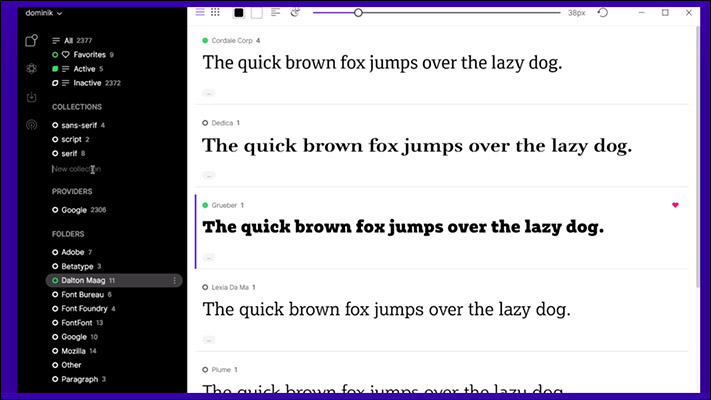This screenshot has width=711, height=400.
Task: Toggle activation circle for script collection
Action: click(x=55, y=139)
